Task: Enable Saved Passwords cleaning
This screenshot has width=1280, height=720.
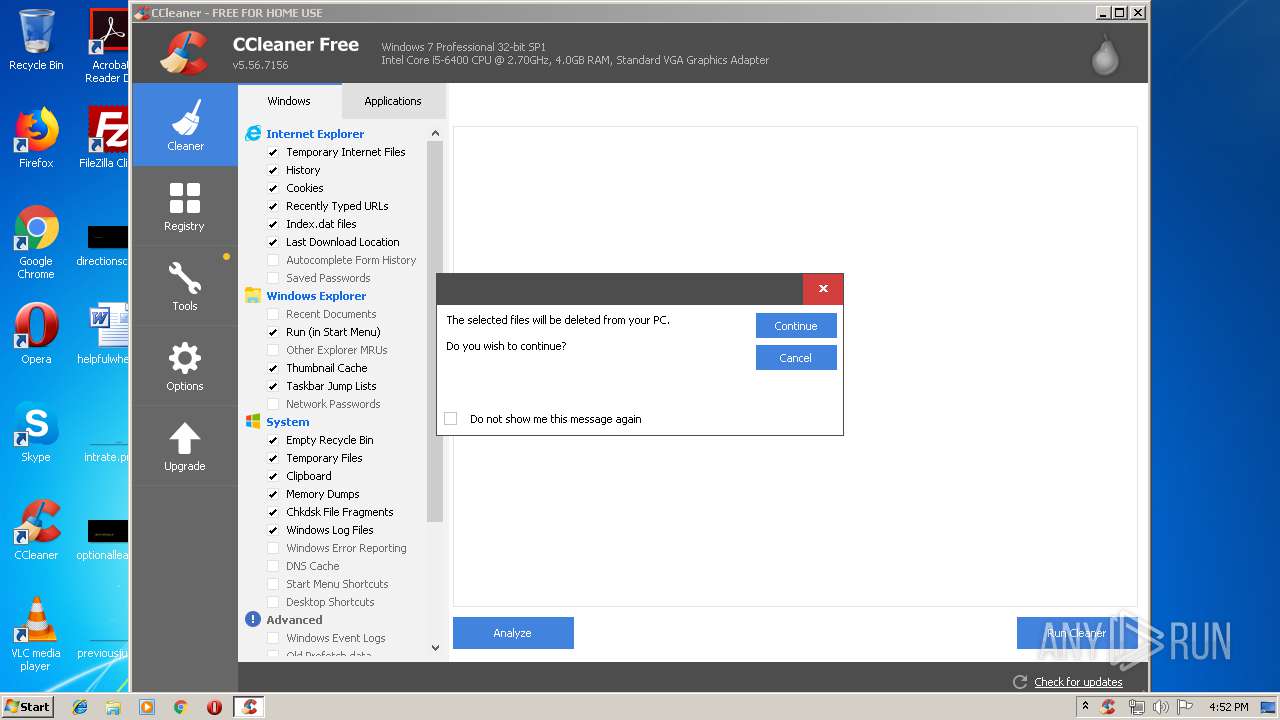Action: [273, 278]
